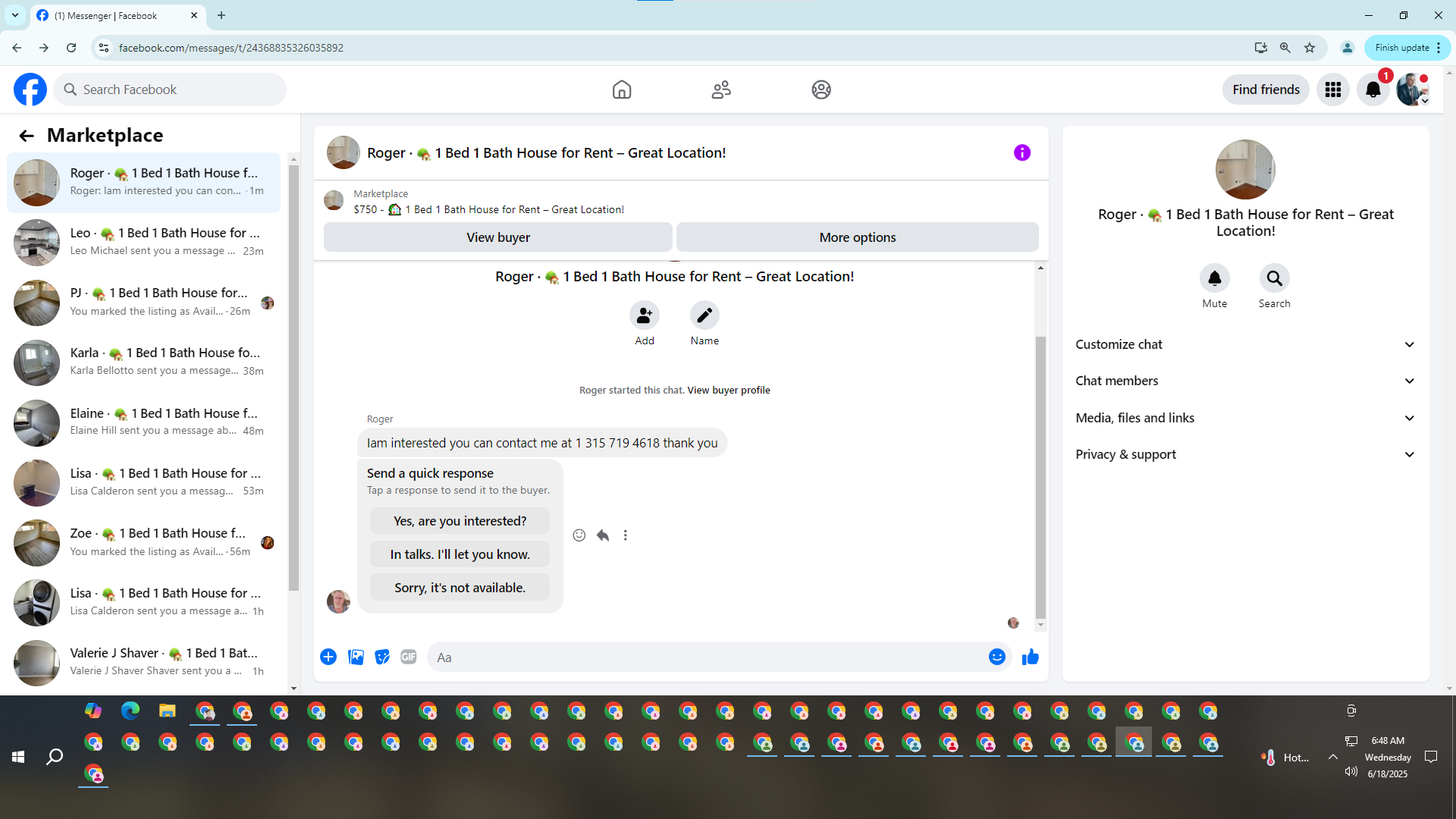Open the account profile dropdown

[x=1414, y=89]
